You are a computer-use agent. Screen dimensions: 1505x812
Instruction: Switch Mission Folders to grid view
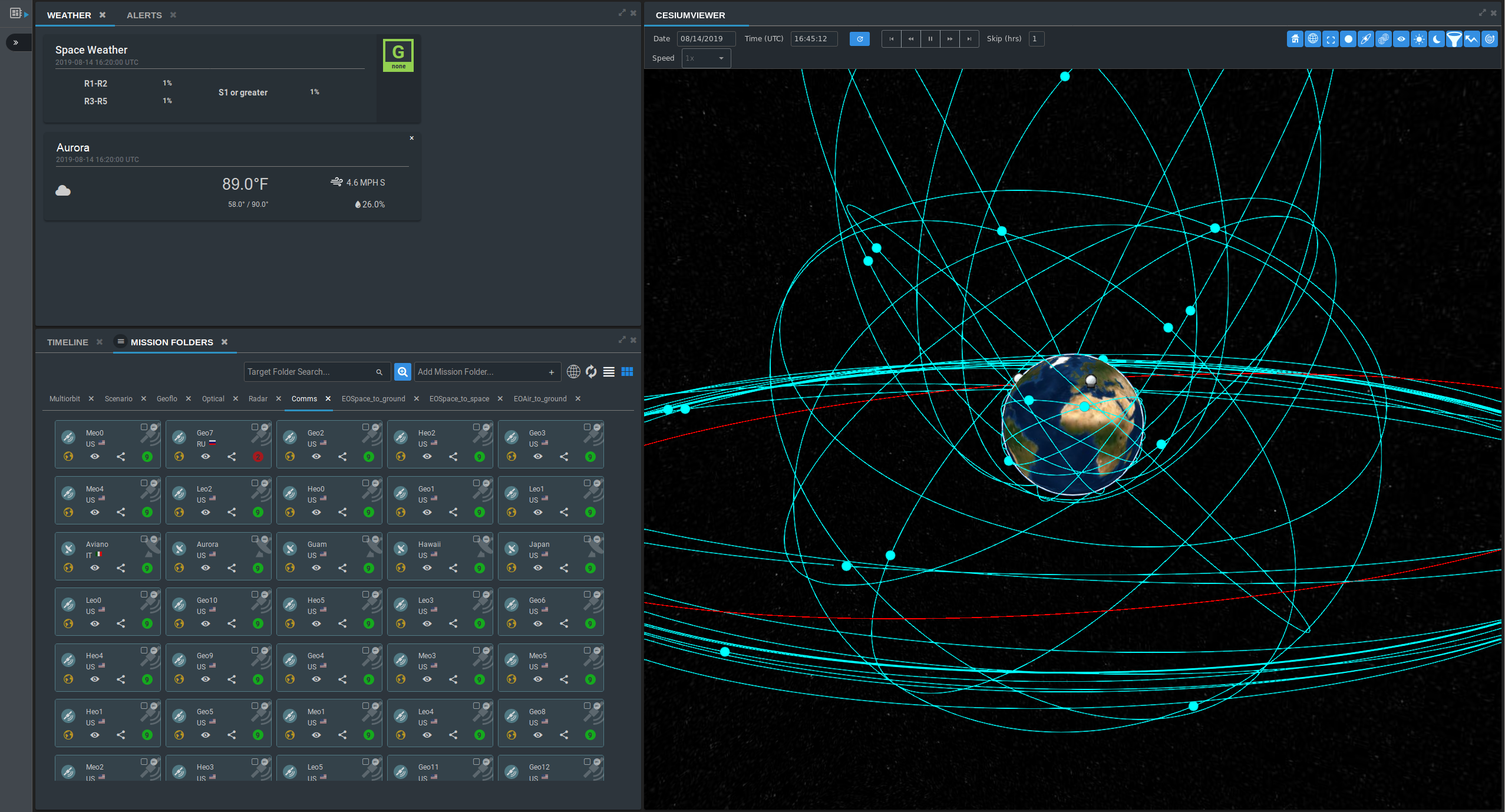(x=627, y=372)
